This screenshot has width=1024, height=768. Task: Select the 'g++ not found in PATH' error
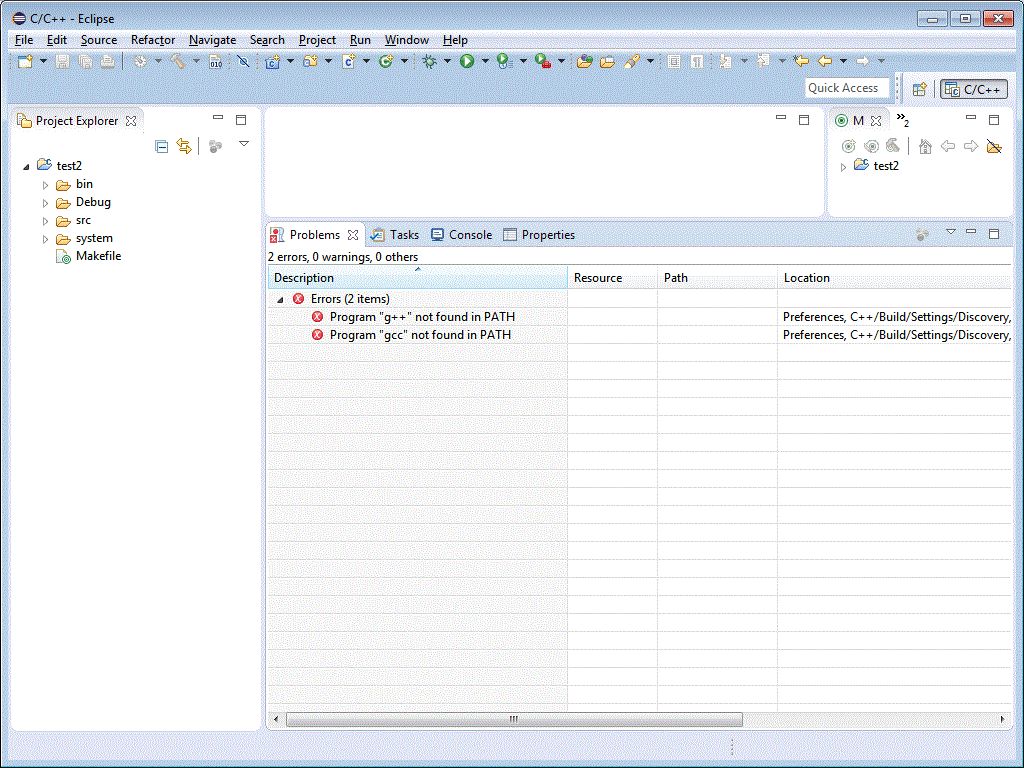[422, 317]
